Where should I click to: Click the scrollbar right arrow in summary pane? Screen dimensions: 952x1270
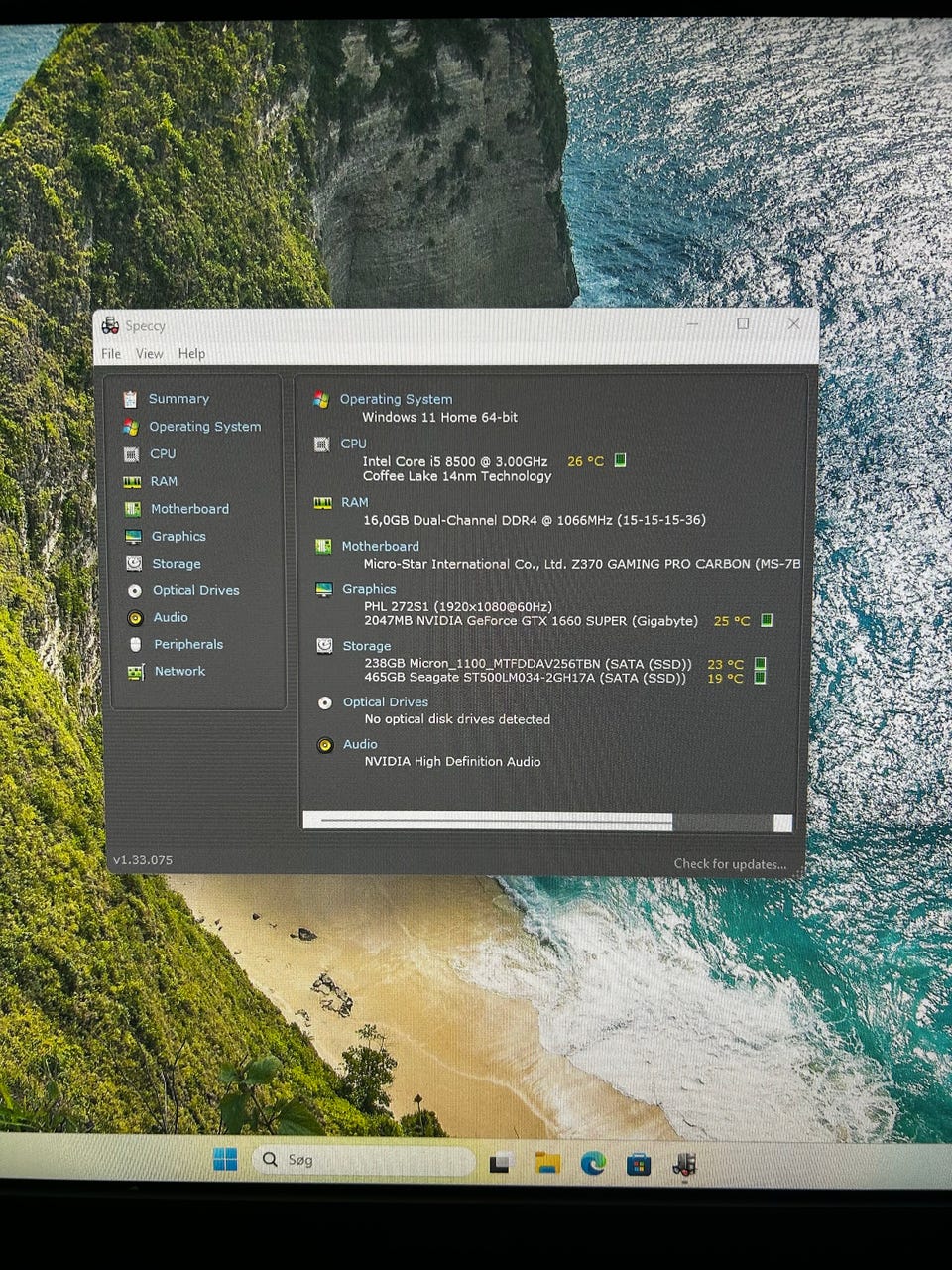coord(782,823)
